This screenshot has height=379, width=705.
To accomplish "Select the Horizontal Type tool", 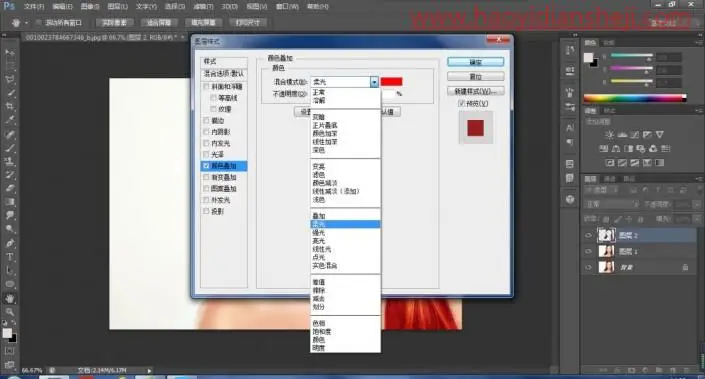I will [10, 257].
